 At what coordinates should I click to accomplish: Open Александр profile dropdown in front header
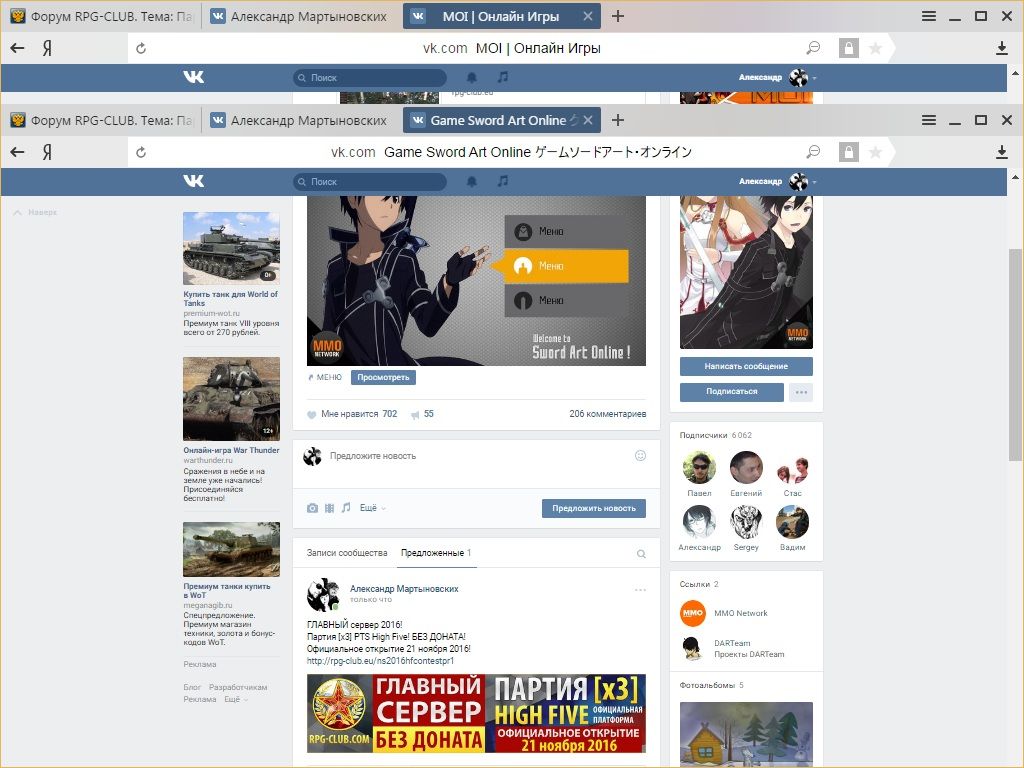click(777, 182)
